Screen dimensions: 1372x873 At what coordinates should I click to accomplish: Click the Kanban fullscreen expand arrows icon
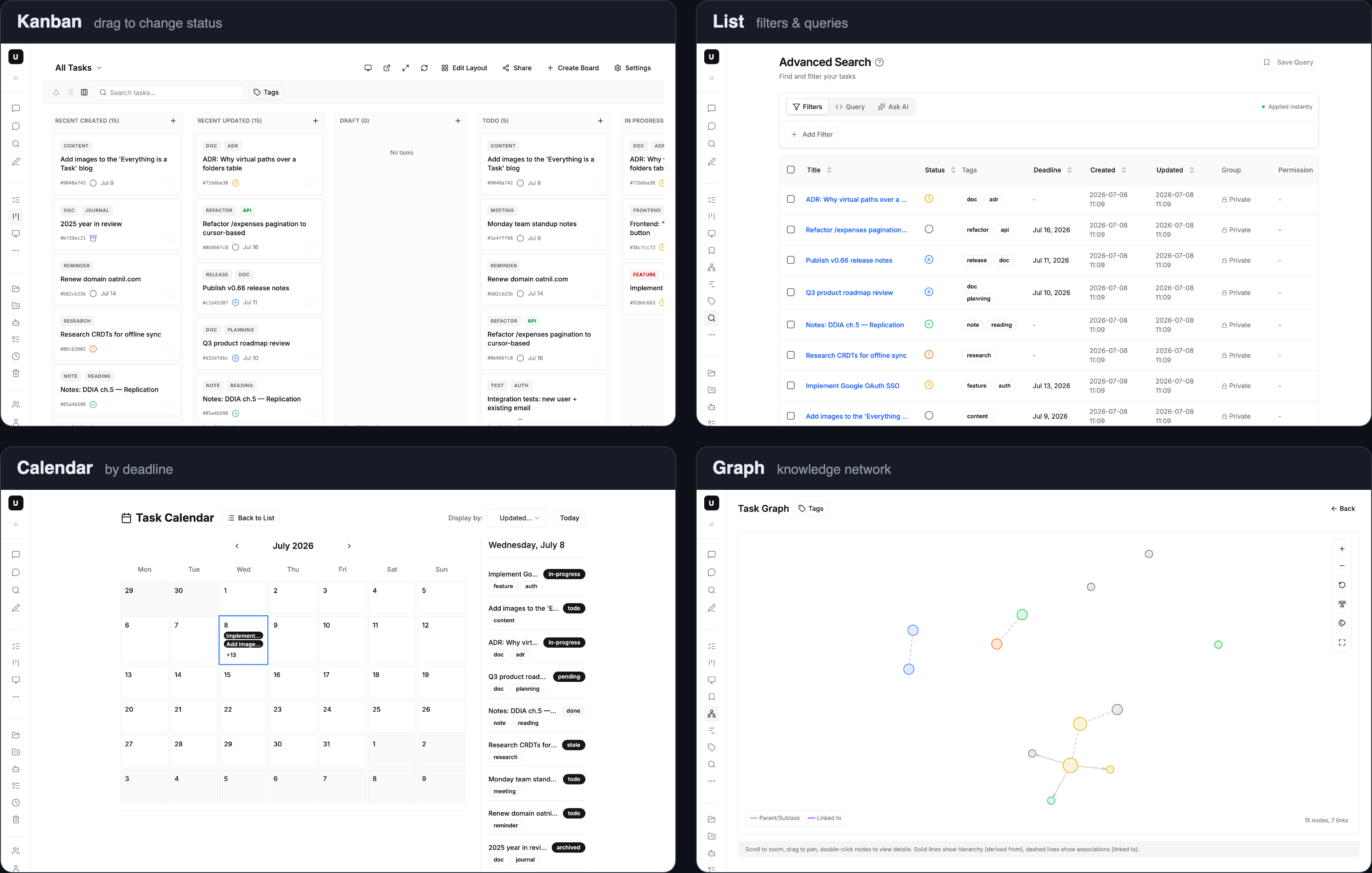(406, 68)
